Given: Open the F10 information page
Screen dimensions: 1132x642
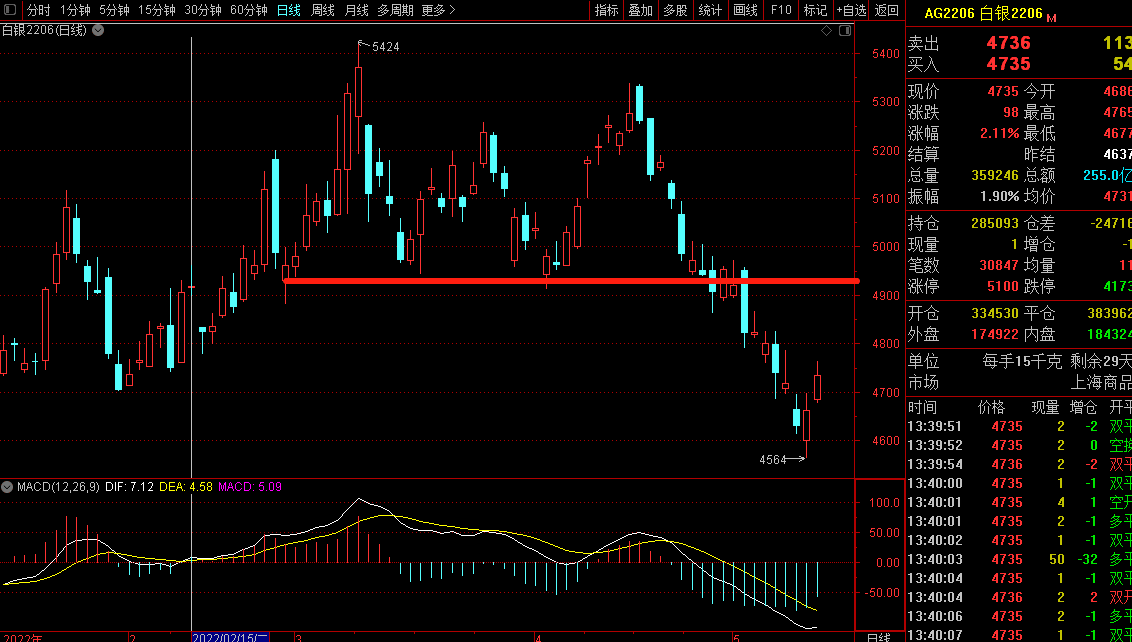Looking at the screenshot, I should 780,10.
